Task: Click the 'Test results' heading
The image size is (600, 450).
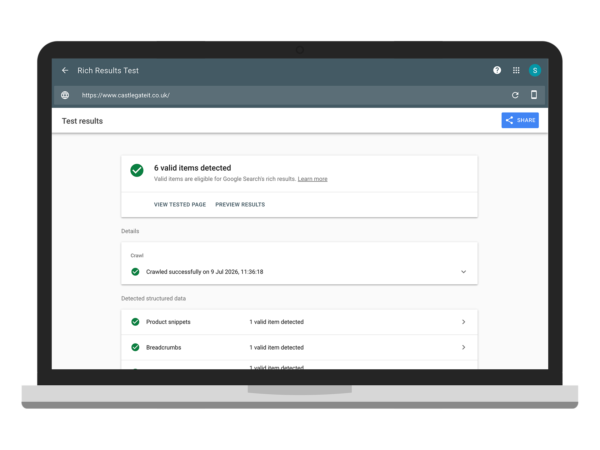Action: [82, 121]
